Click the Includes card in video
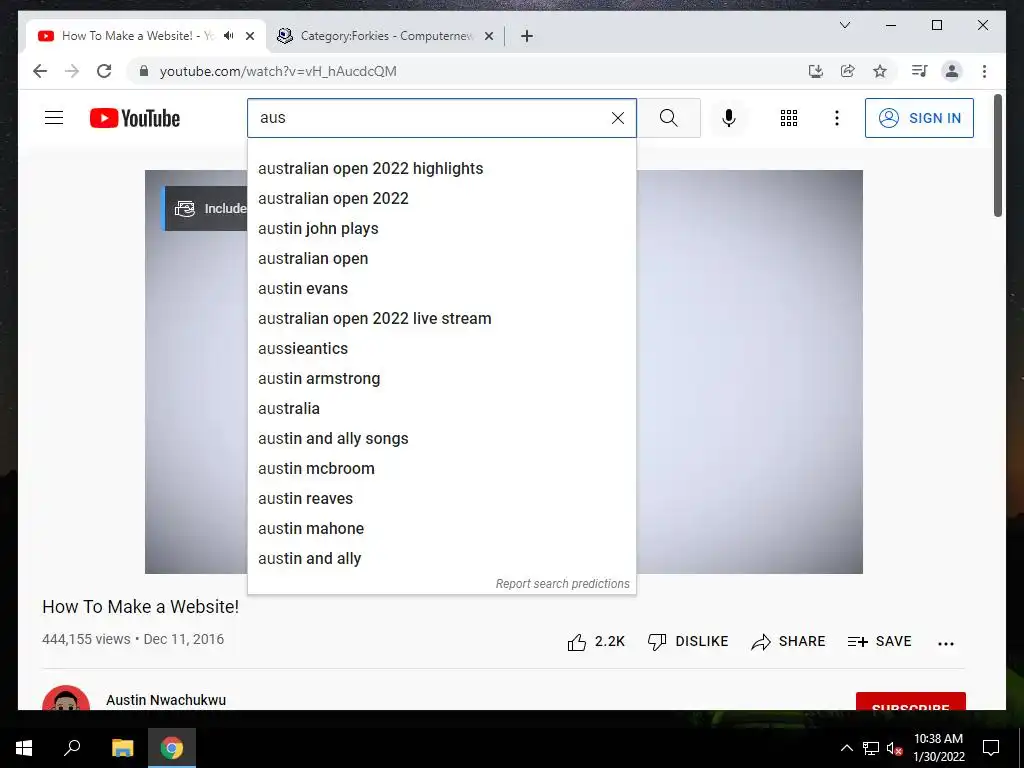Viewport: 1024px width, 768px height. click(205, 208)
